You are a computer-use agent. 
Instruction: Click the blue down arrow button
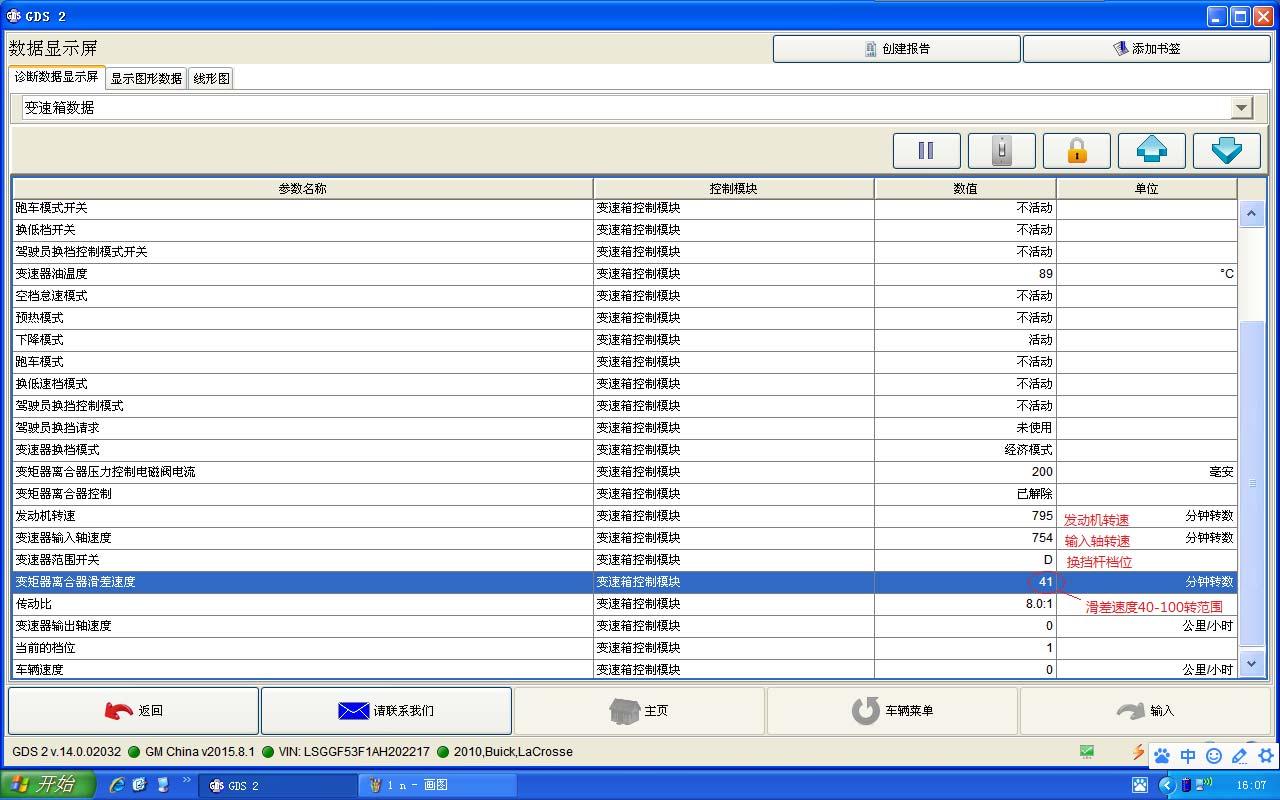[1226, 151]
